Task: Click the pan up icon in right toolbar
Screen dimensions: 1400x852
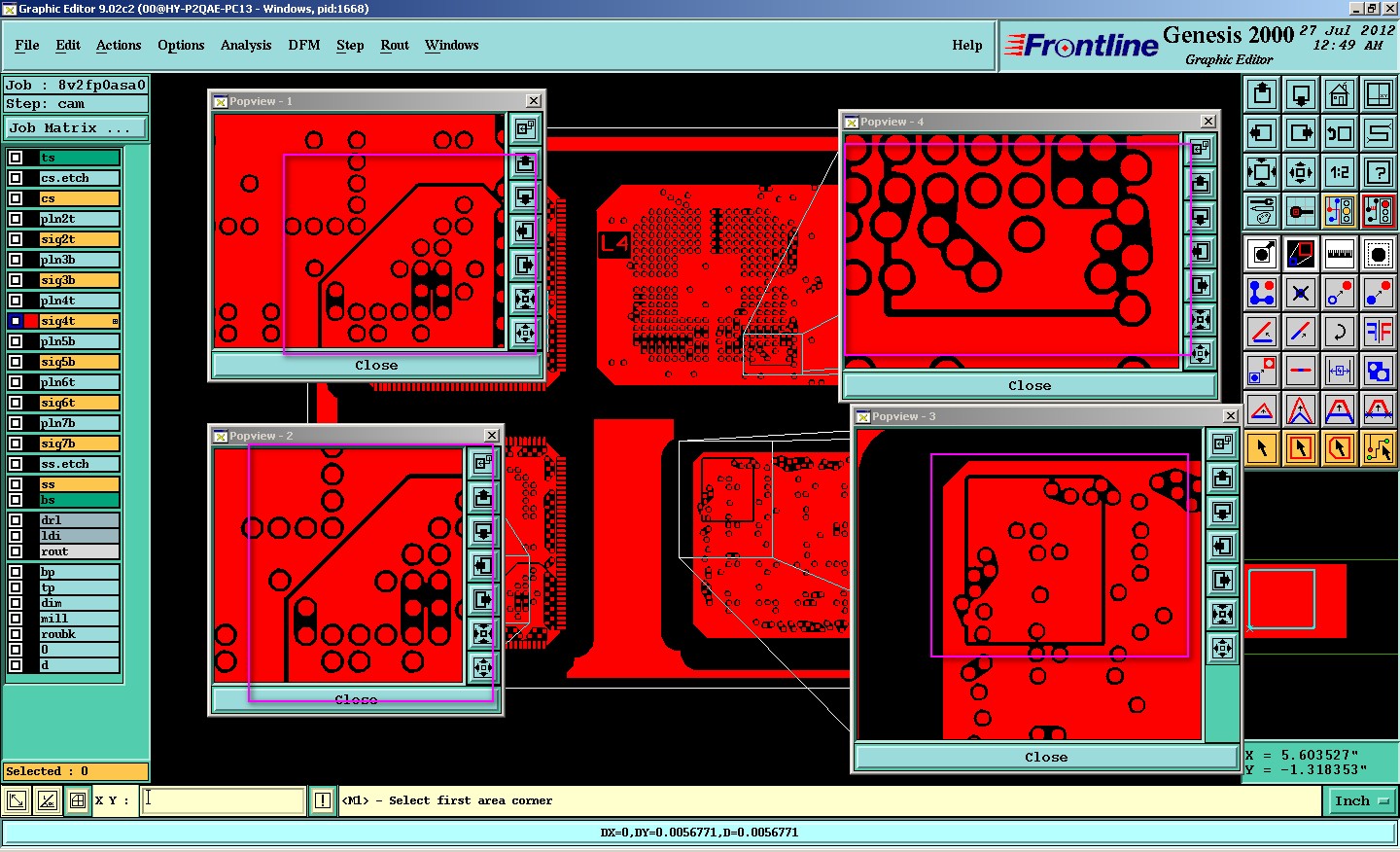Action: click(x=1262, y=94)
